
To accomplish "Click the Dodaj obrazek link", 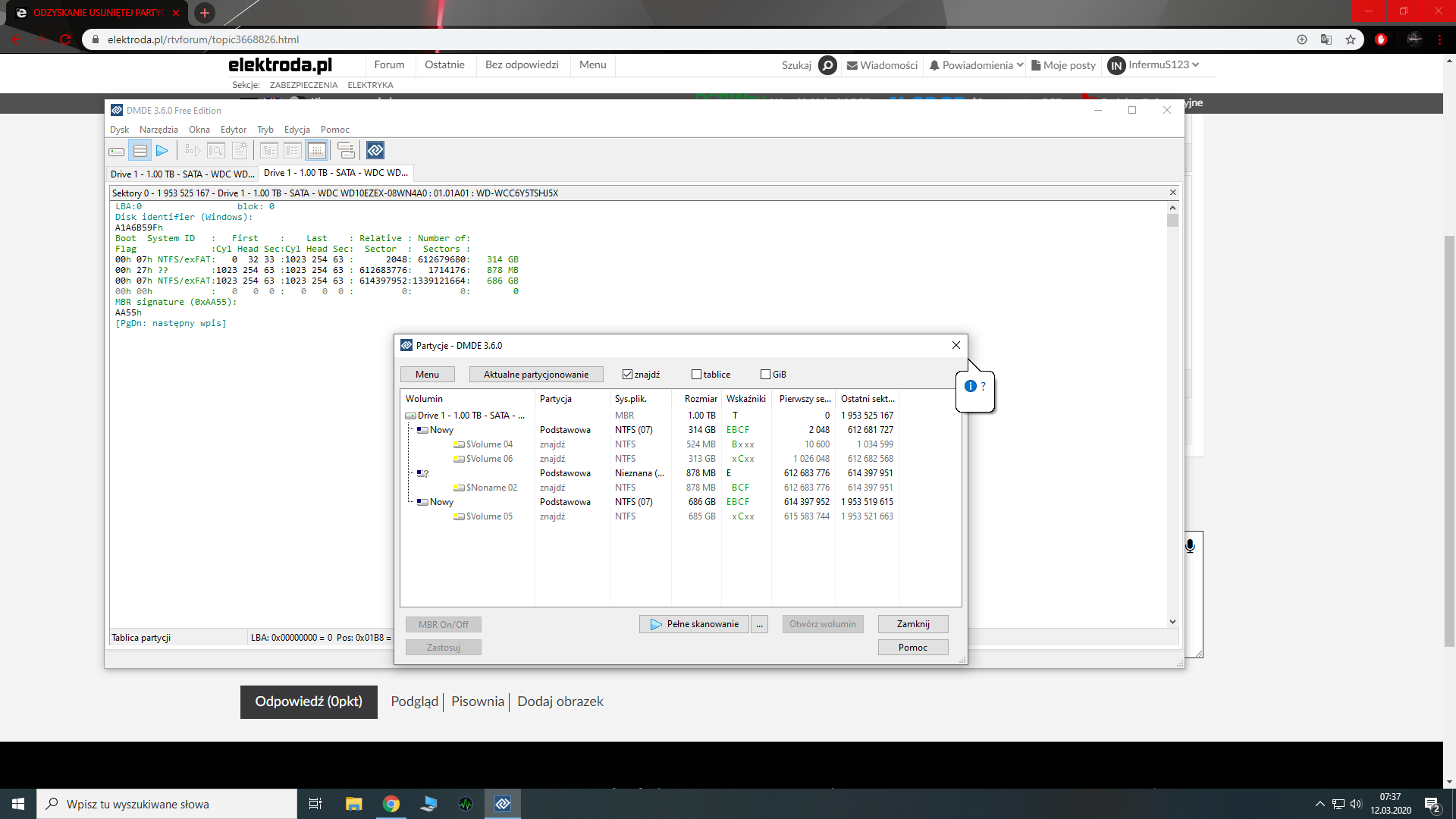I will [560, 701].
